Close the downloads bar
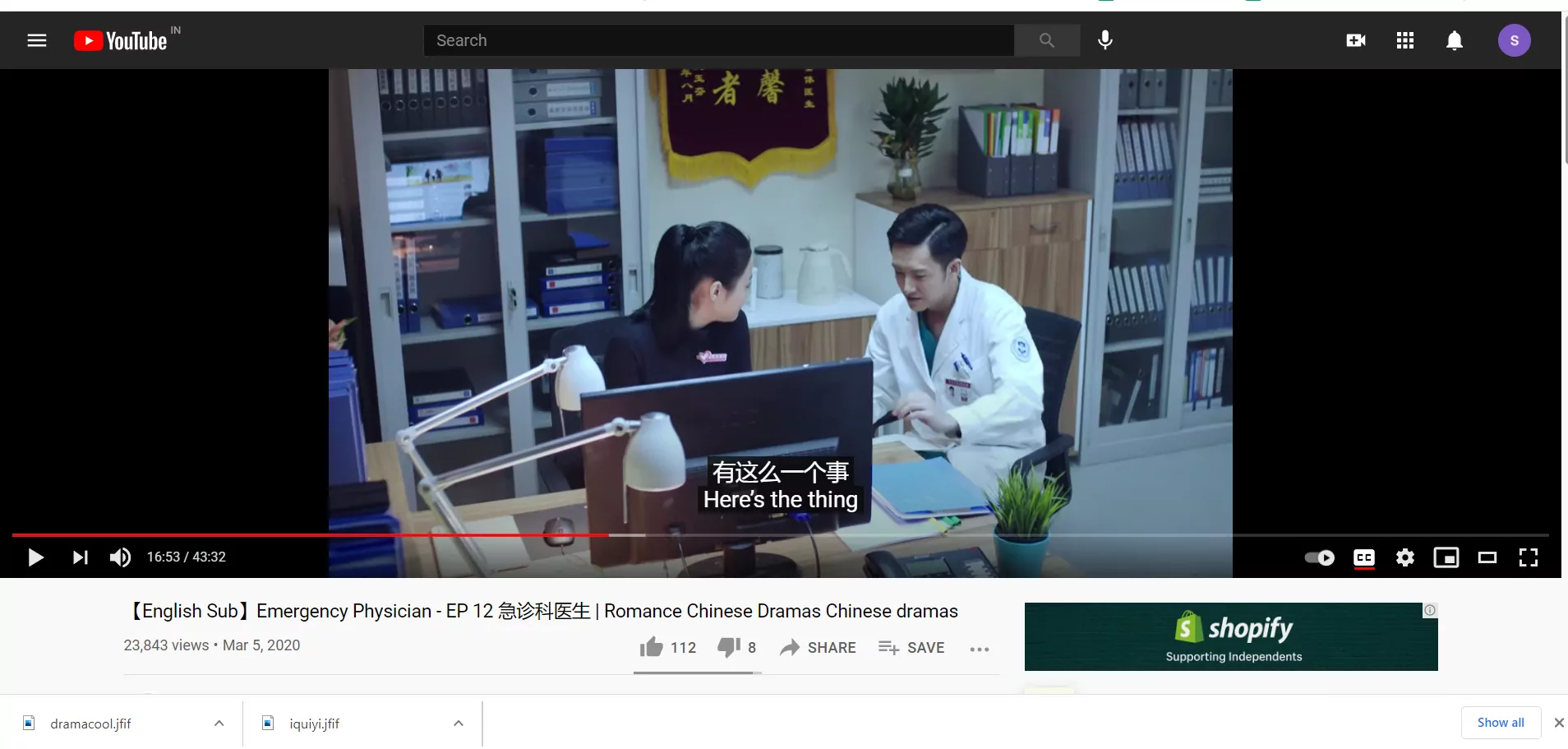This screenshot has height=749, width=1568. [x=1559, y=723]
